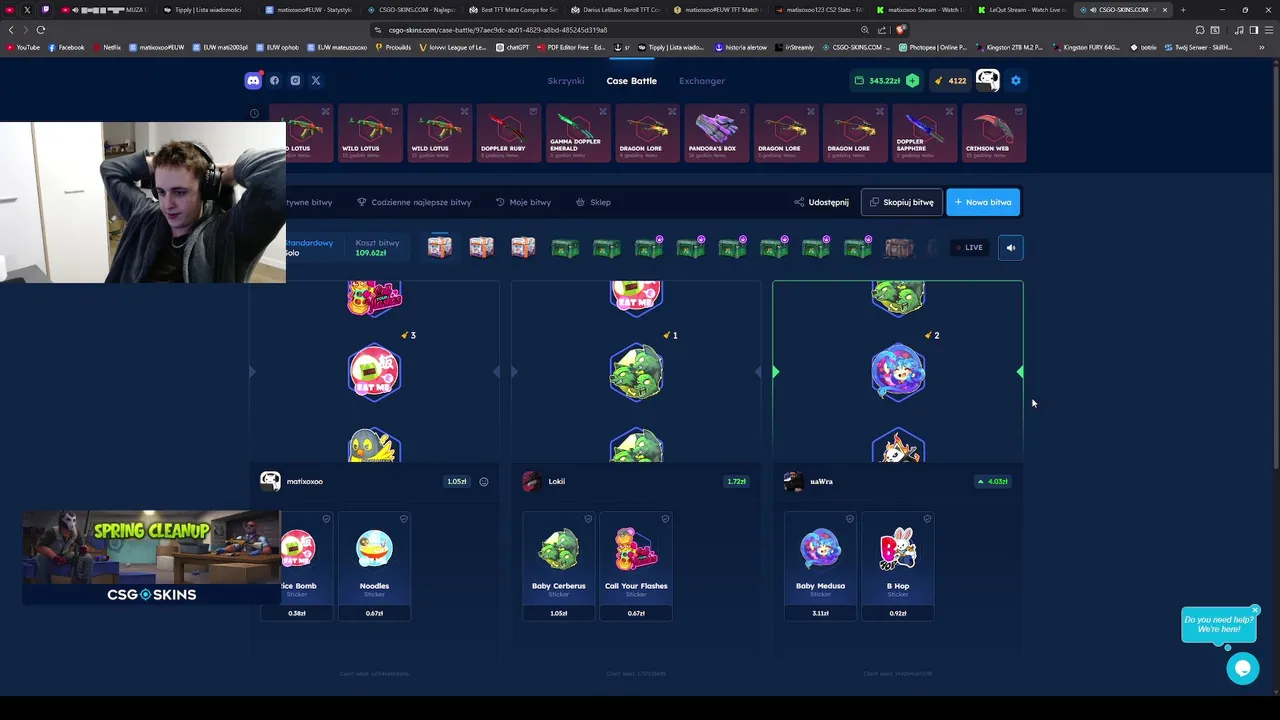The width and height of the screenshot is (1280, 720).
Task: Open player uaWra's profile name
Action: click(821, 482)
